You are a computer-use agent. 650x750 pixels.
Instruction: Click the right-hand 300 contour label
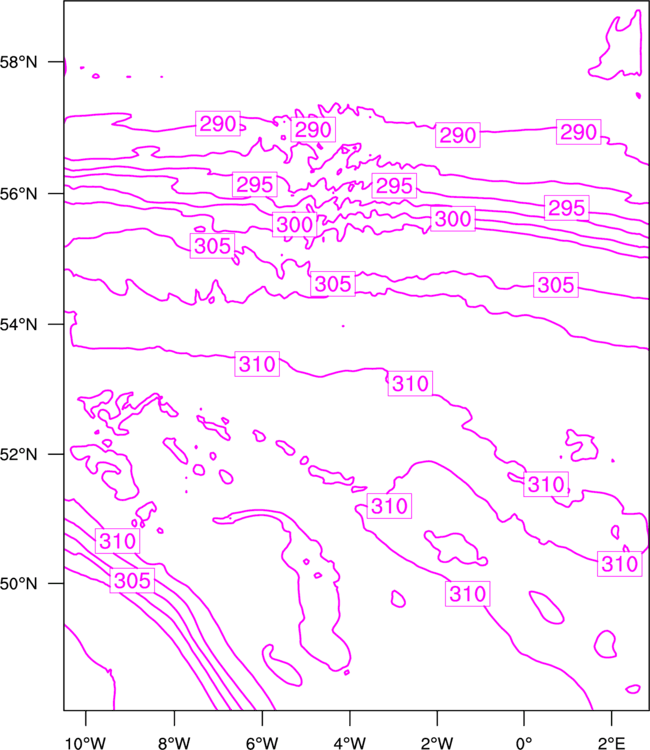(453, 219)
